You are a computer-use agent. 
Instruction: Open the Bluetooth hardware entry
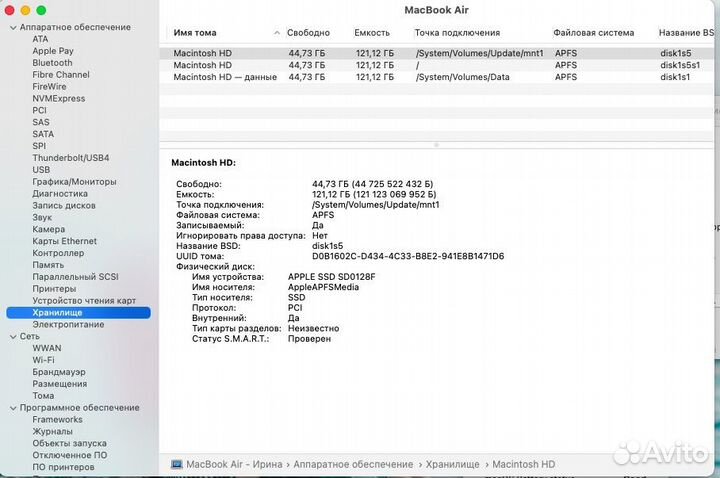pyautogui.click(x=52, y=62)
